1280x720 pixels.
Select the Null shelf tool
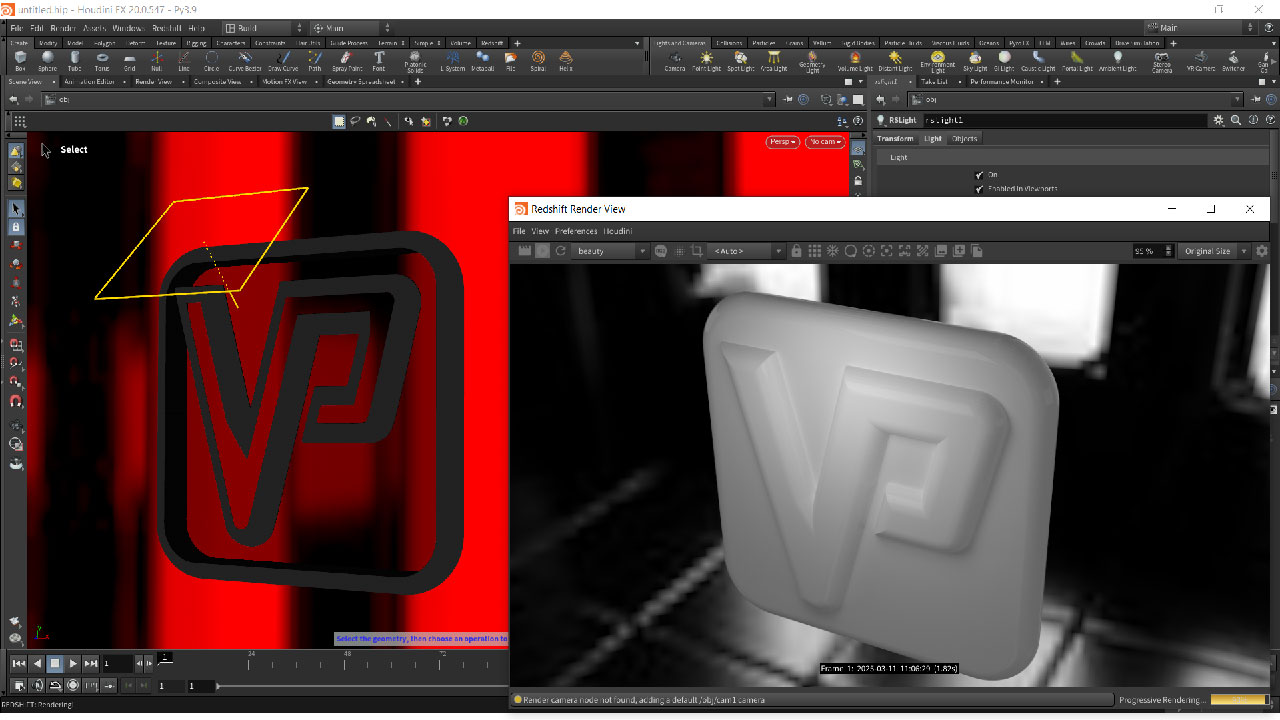coord(156,62)
